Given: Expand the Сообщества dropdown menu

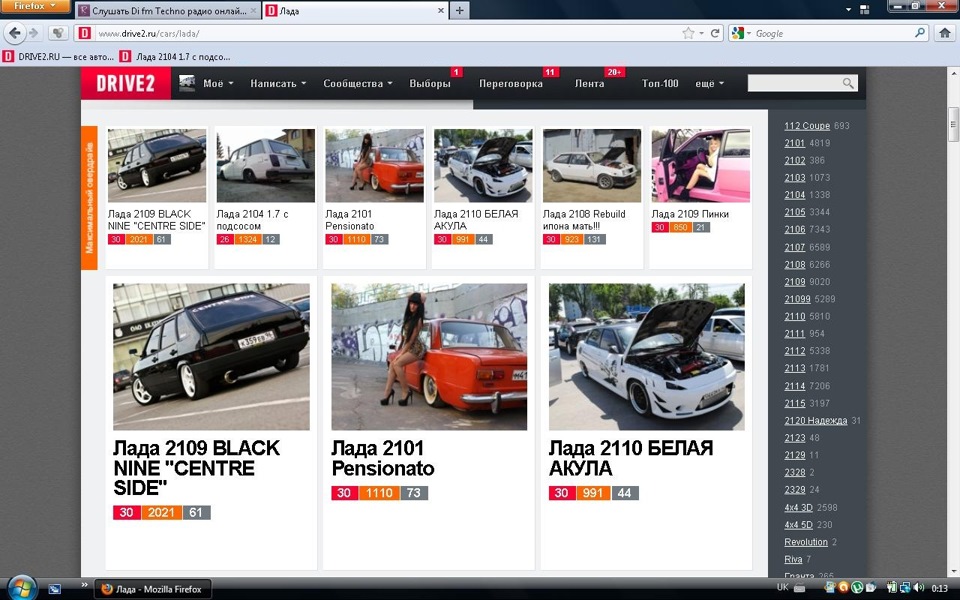Looking at the screenshot, I should (358, 83).
